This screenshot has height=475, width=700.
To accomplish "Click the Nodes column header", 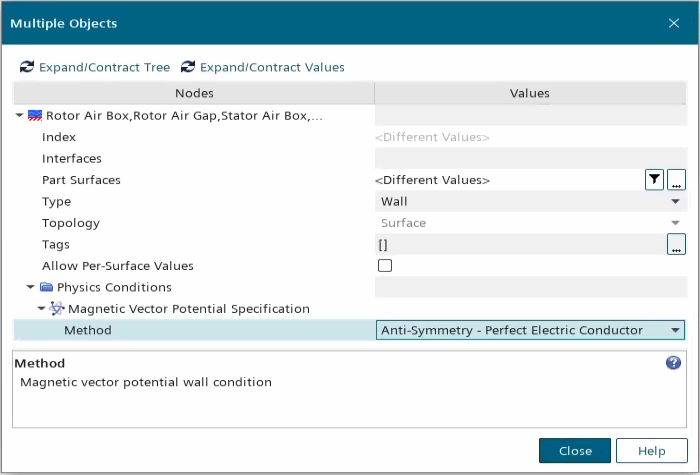I will tap(194, 93).
